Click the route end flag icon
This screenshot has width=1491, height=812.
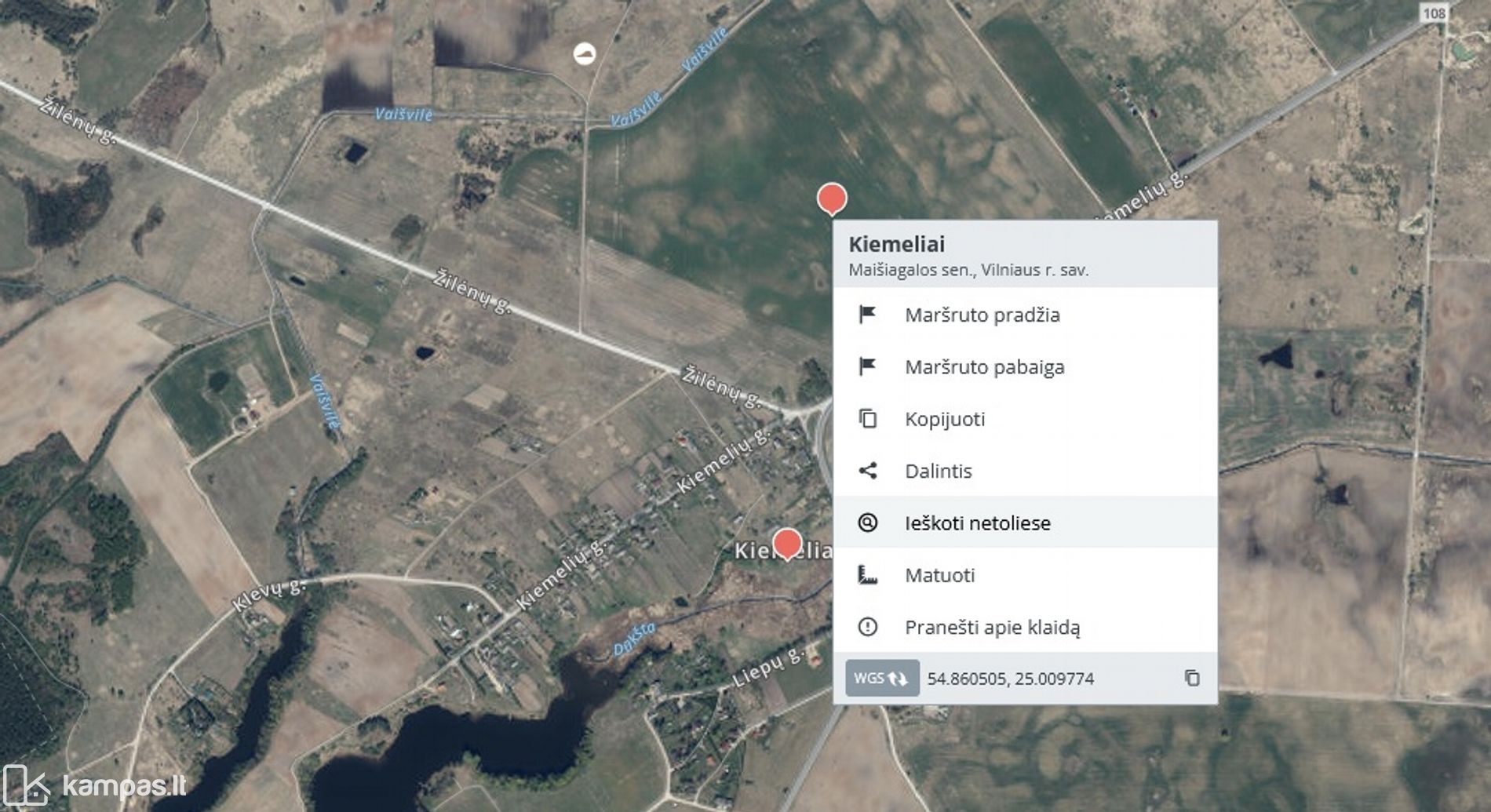point(867,366)
